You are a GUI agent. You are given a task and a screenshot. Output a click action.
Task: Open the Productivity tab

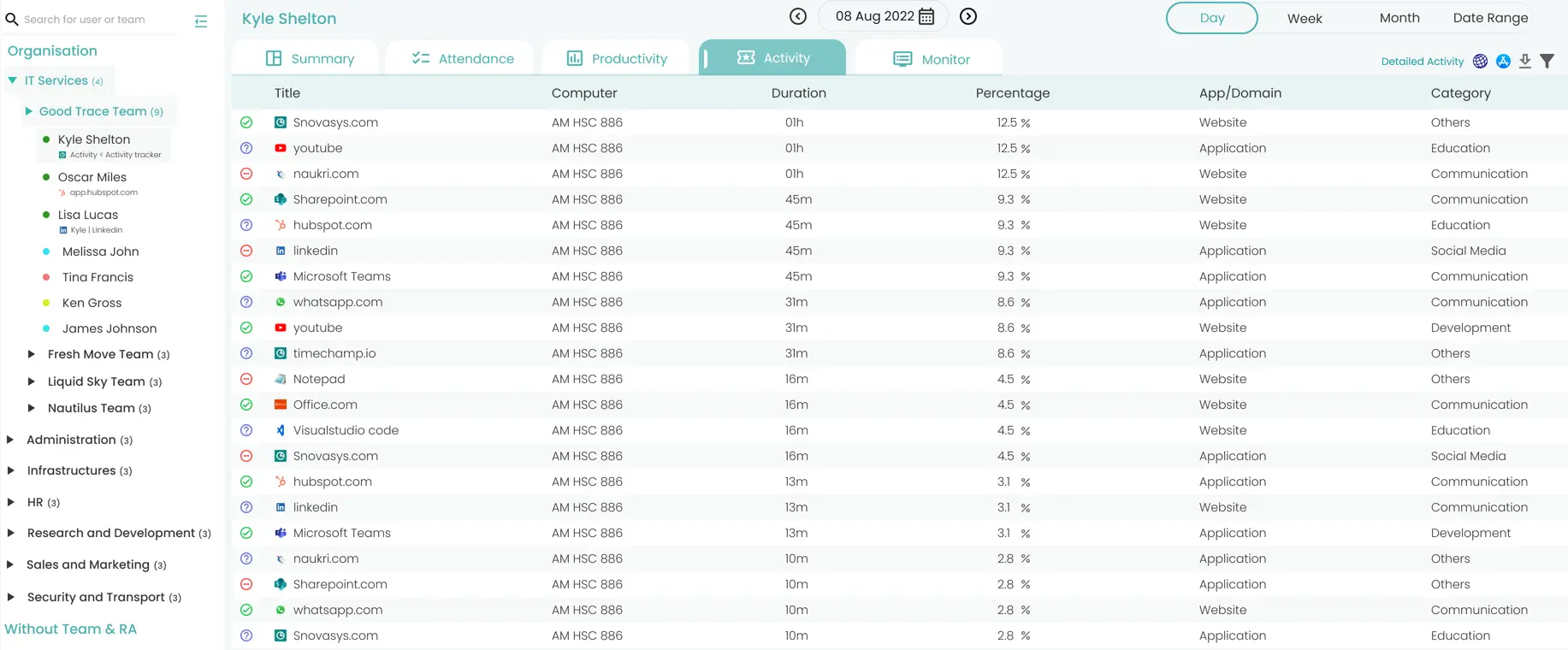tap(615, 58)
